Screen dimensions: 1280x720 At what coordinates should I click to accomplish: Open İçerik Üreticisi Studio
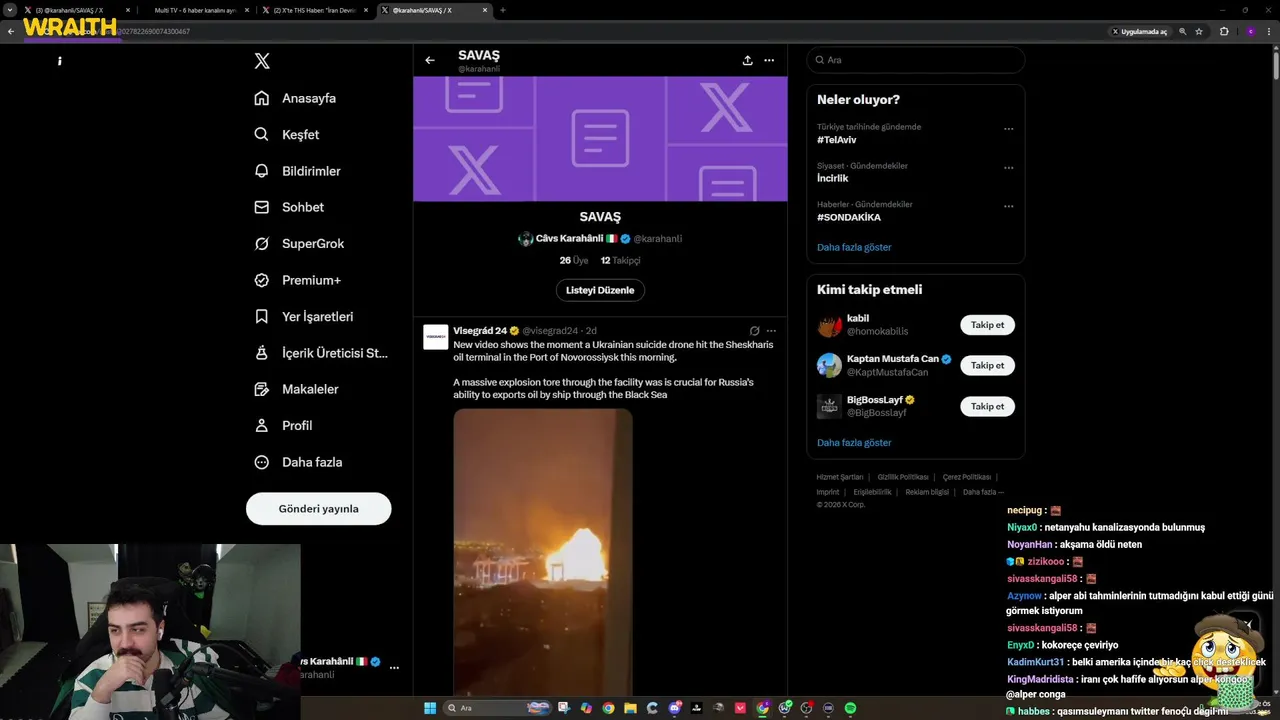point(321,353)
